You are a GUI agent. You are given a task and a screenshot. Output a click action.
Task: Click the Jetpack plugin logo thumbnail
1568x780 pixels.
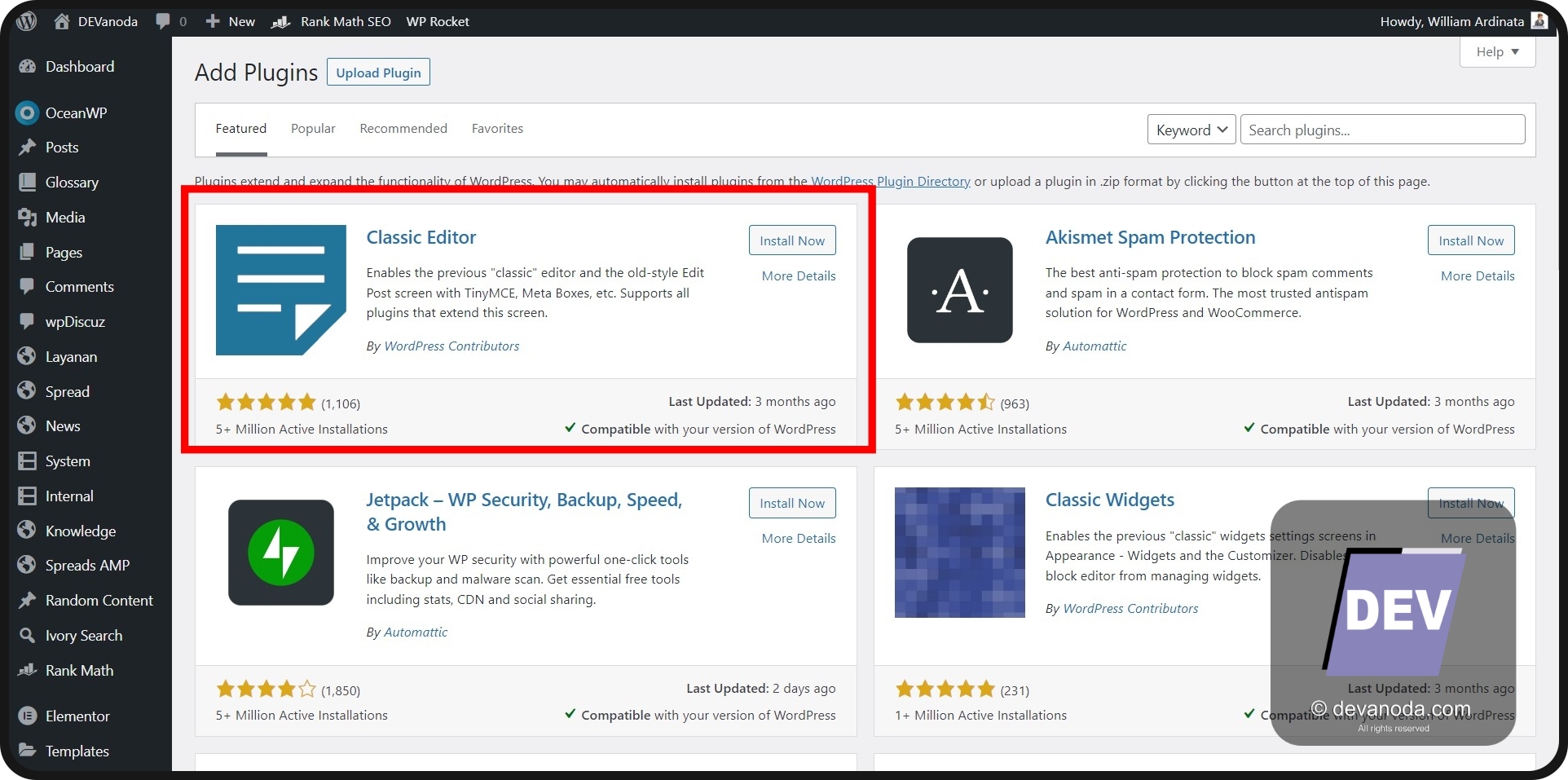pyautogui.click(x=281, y=553)
